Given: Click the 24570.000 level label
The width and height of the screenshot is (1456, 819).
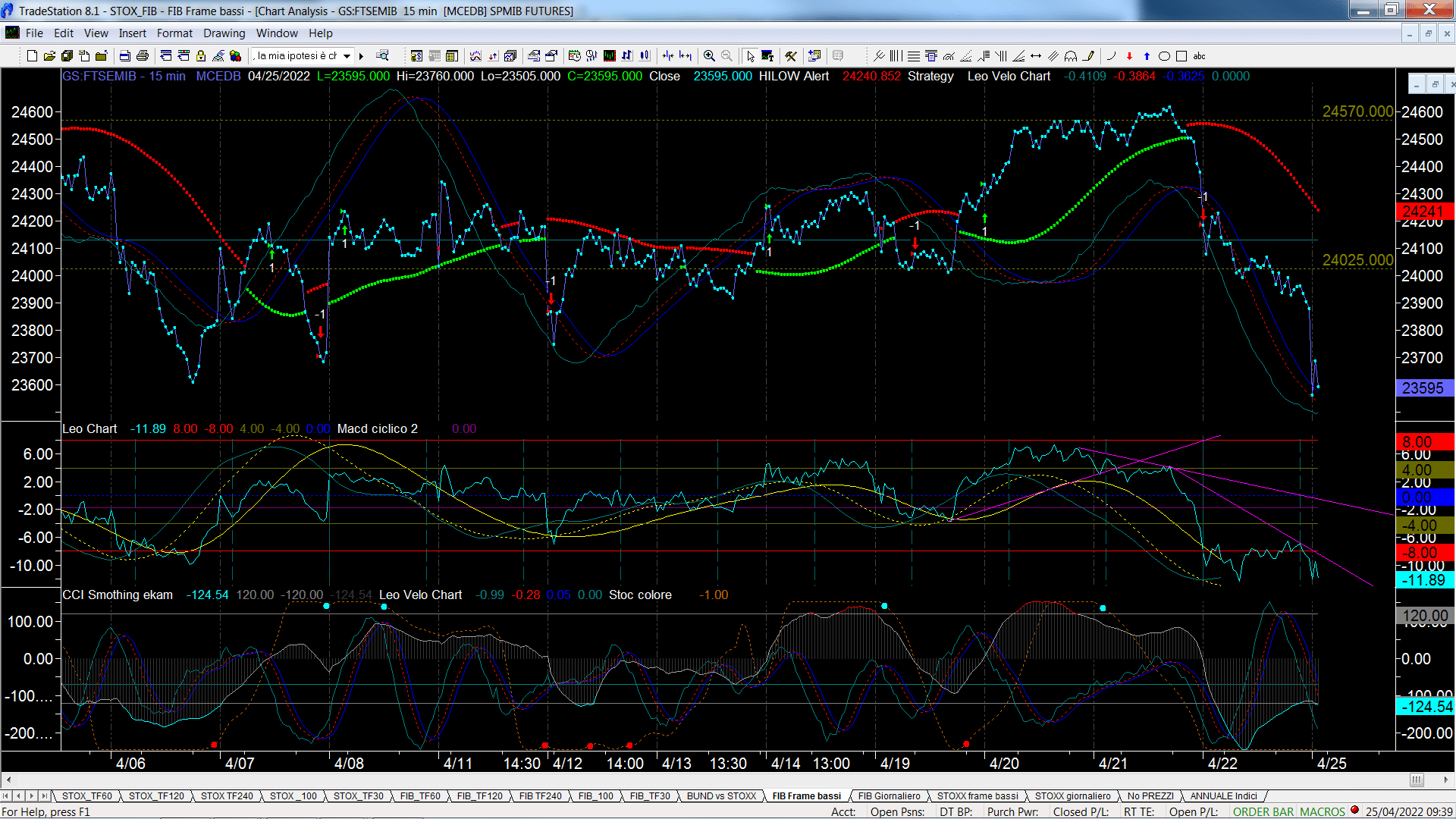Looking at the screenshot, I should 1357,111.
